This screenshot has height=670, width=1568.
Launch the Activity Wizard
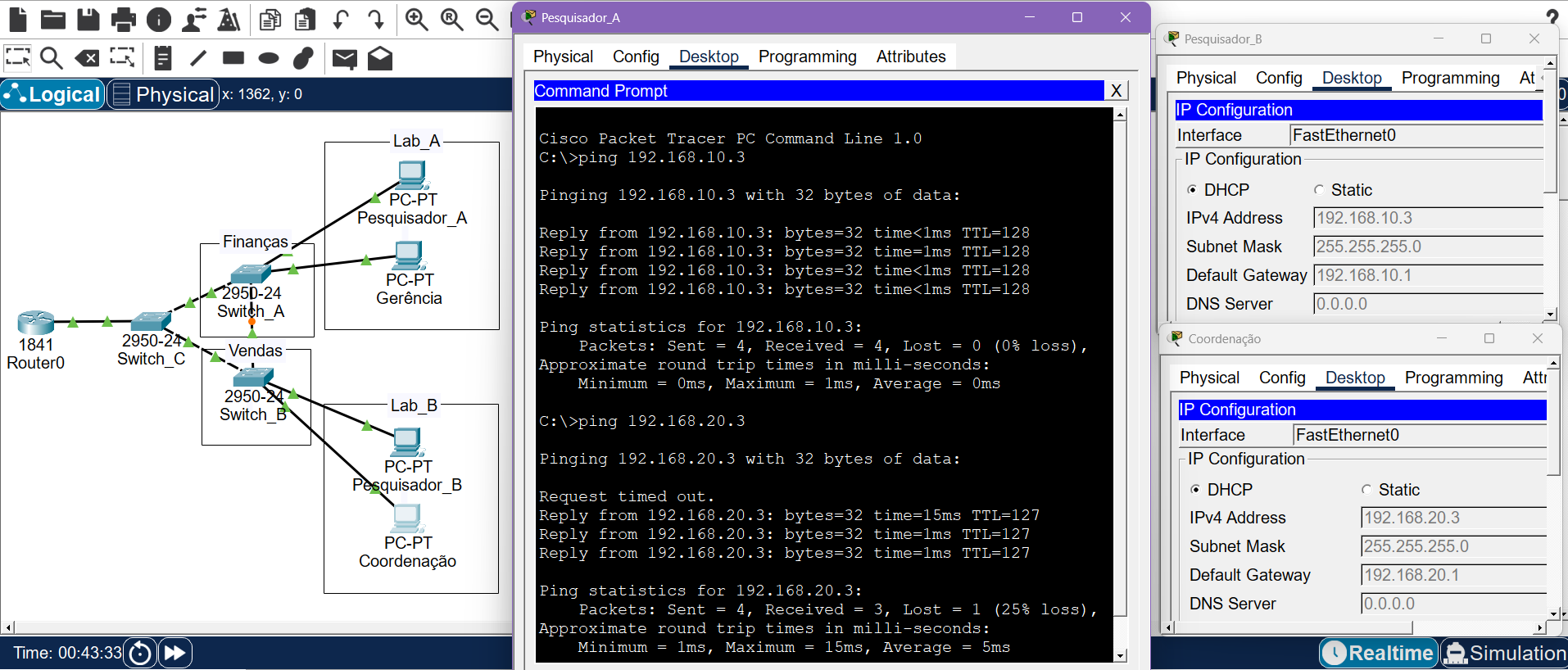point(229,19)
